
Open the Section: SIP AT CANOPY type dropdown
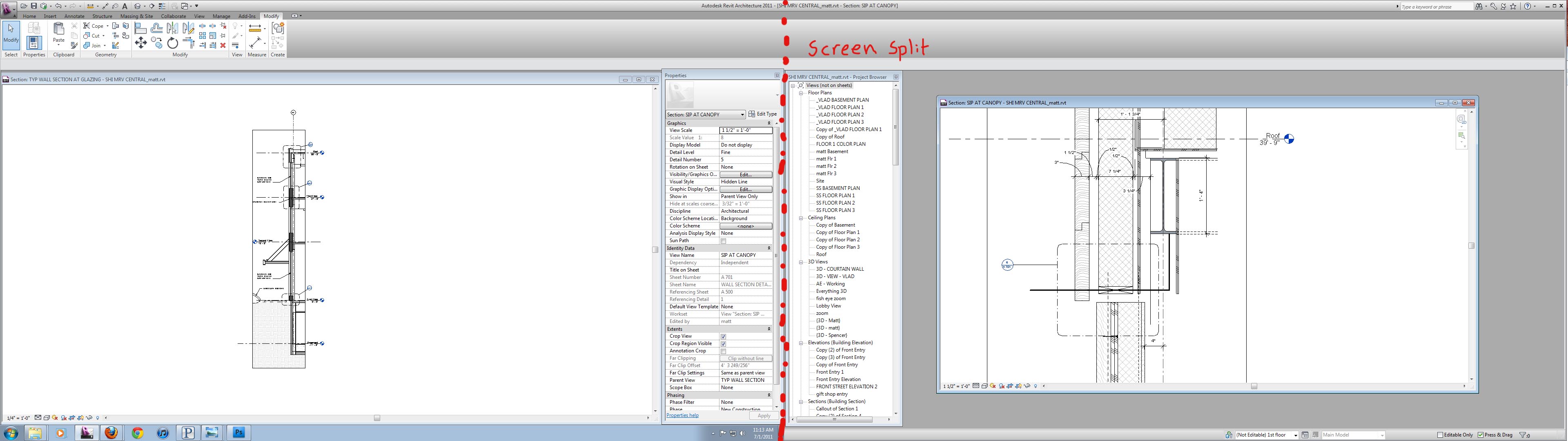click(x=742, y=114)
